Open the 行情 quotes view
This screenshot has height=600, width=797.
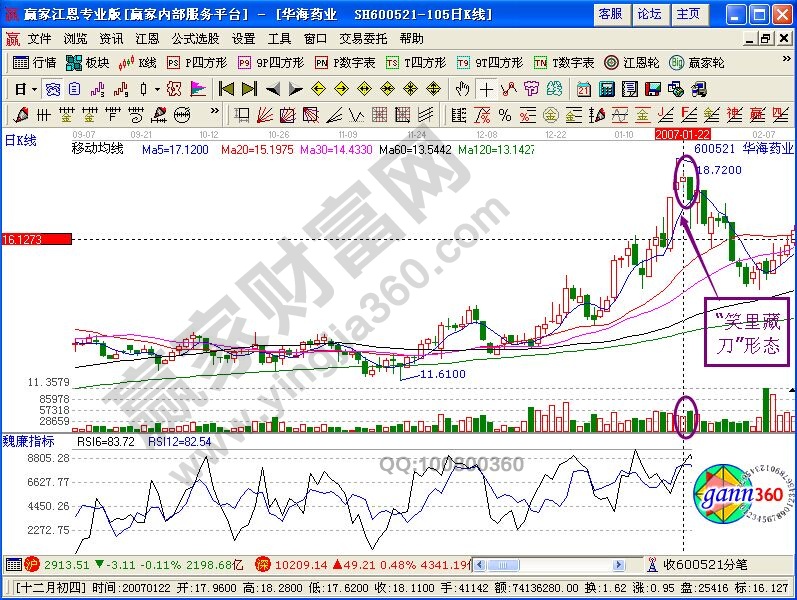[34, 63]
